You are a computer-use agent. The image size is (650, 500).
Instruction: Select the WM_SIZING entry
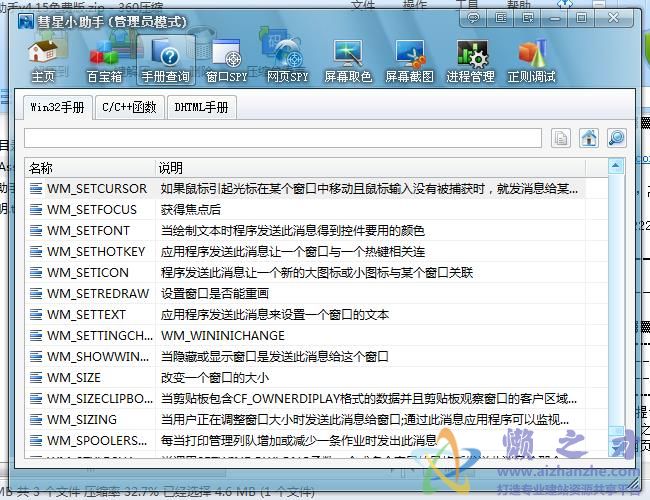click(82, 420)
